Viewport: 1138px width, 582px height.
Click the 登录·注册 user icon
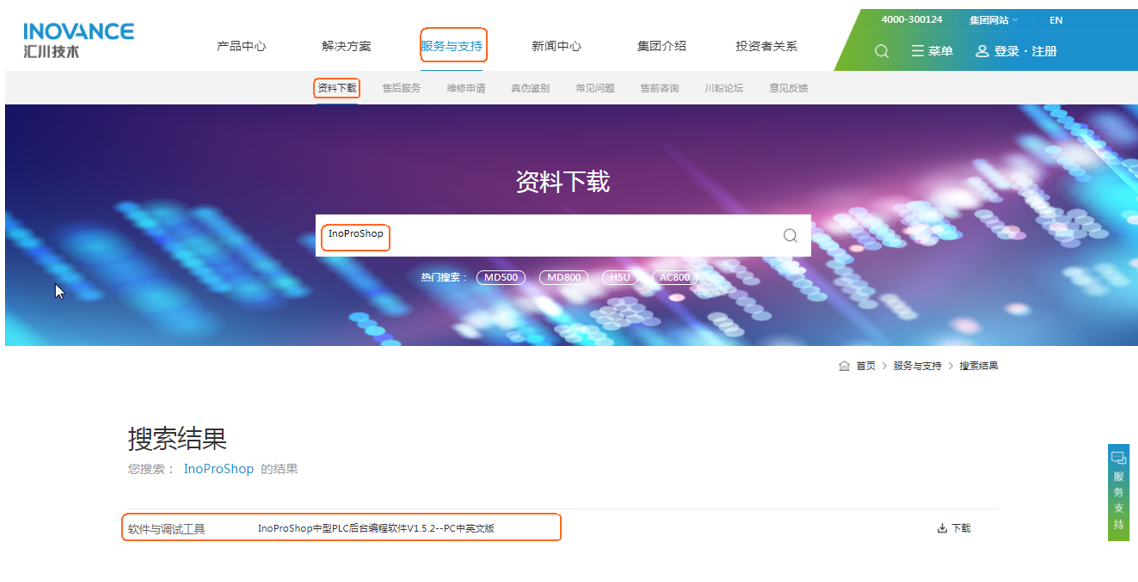pos(982,52)
